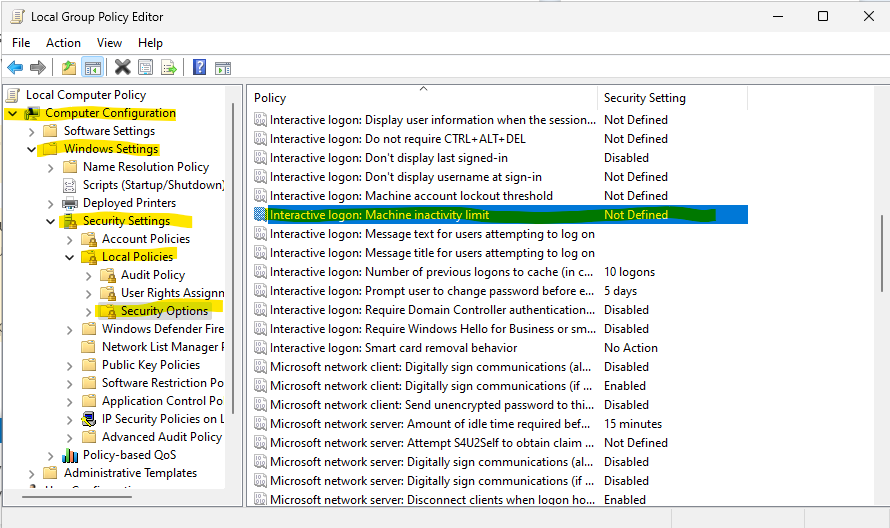
Task: Select Windows Defender Firewall tree item
Action: pyautogui.click(x=162, y=329)
